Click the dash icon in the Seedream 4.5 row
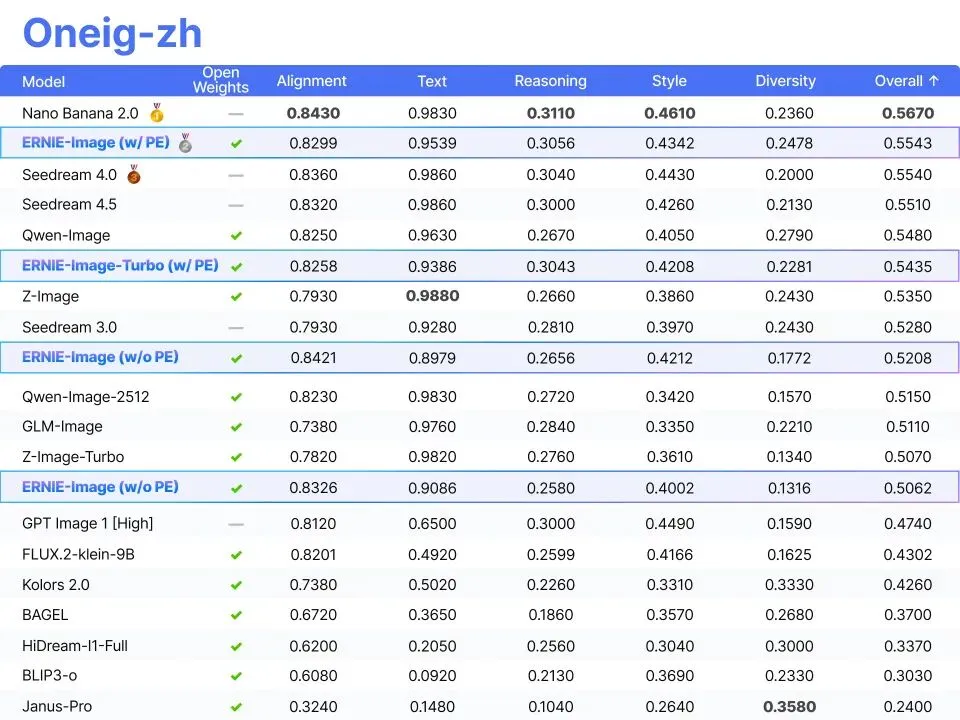The height and width of the screenshot is (720, 960). pyautogui.click(x=236, y=206)
